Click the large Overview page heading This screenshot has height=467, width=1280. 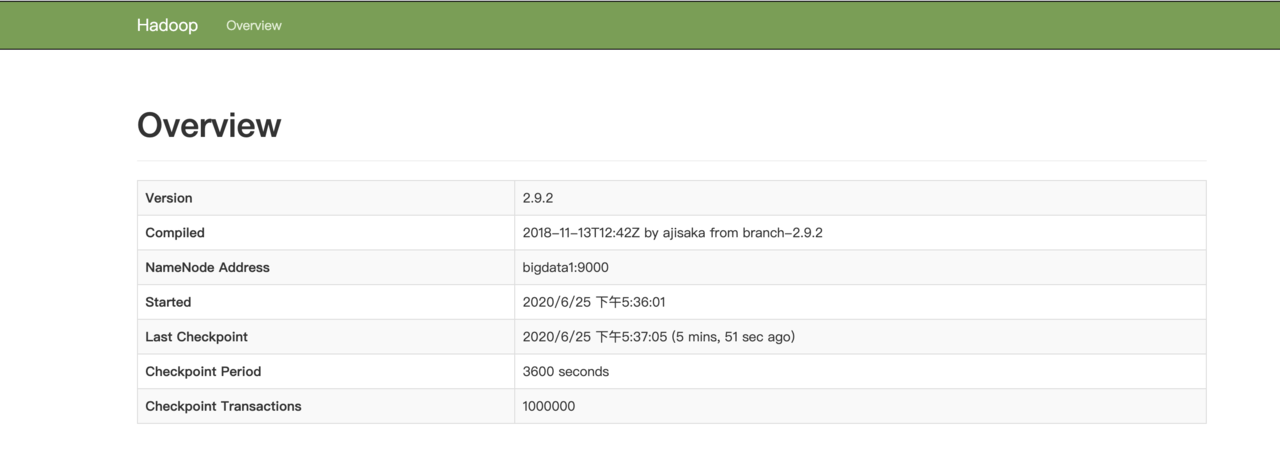point(209,126)
